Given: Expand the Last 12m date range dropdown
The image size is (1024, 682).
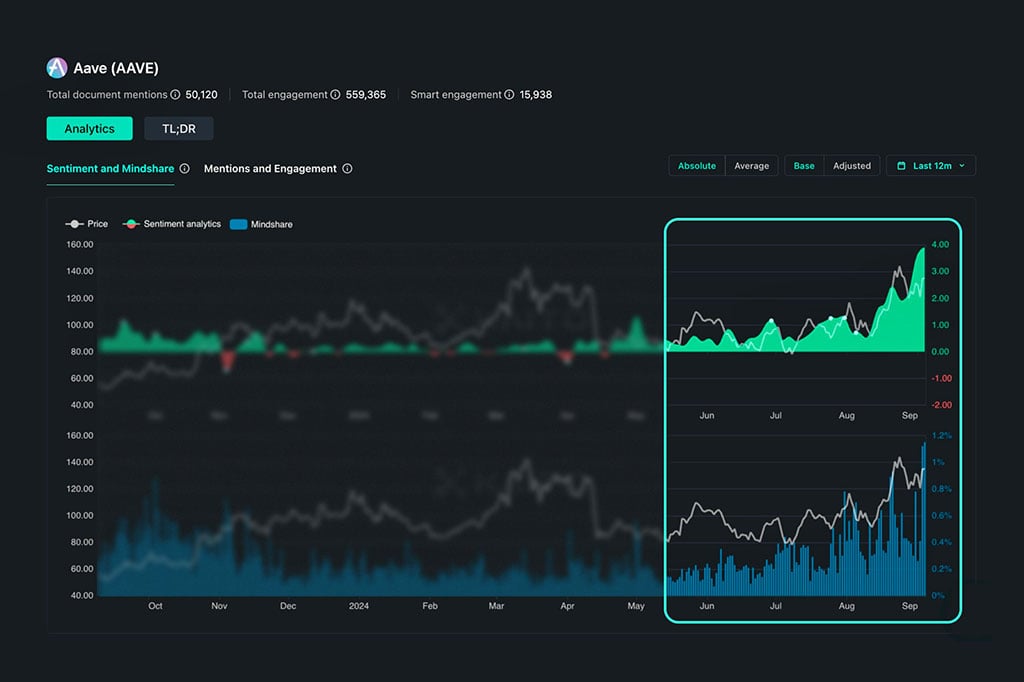Looking at the screenshot, I should pos(931,166).
